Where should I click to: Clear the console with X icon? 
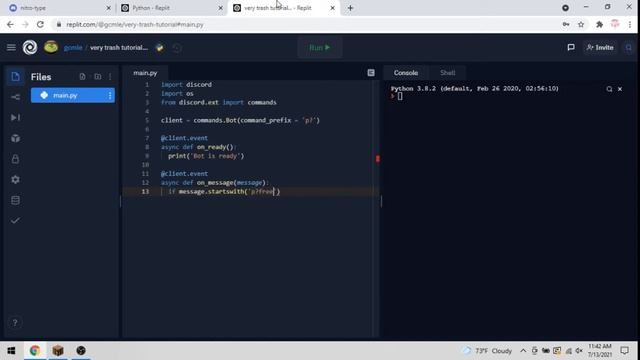(x=620, y=89)
